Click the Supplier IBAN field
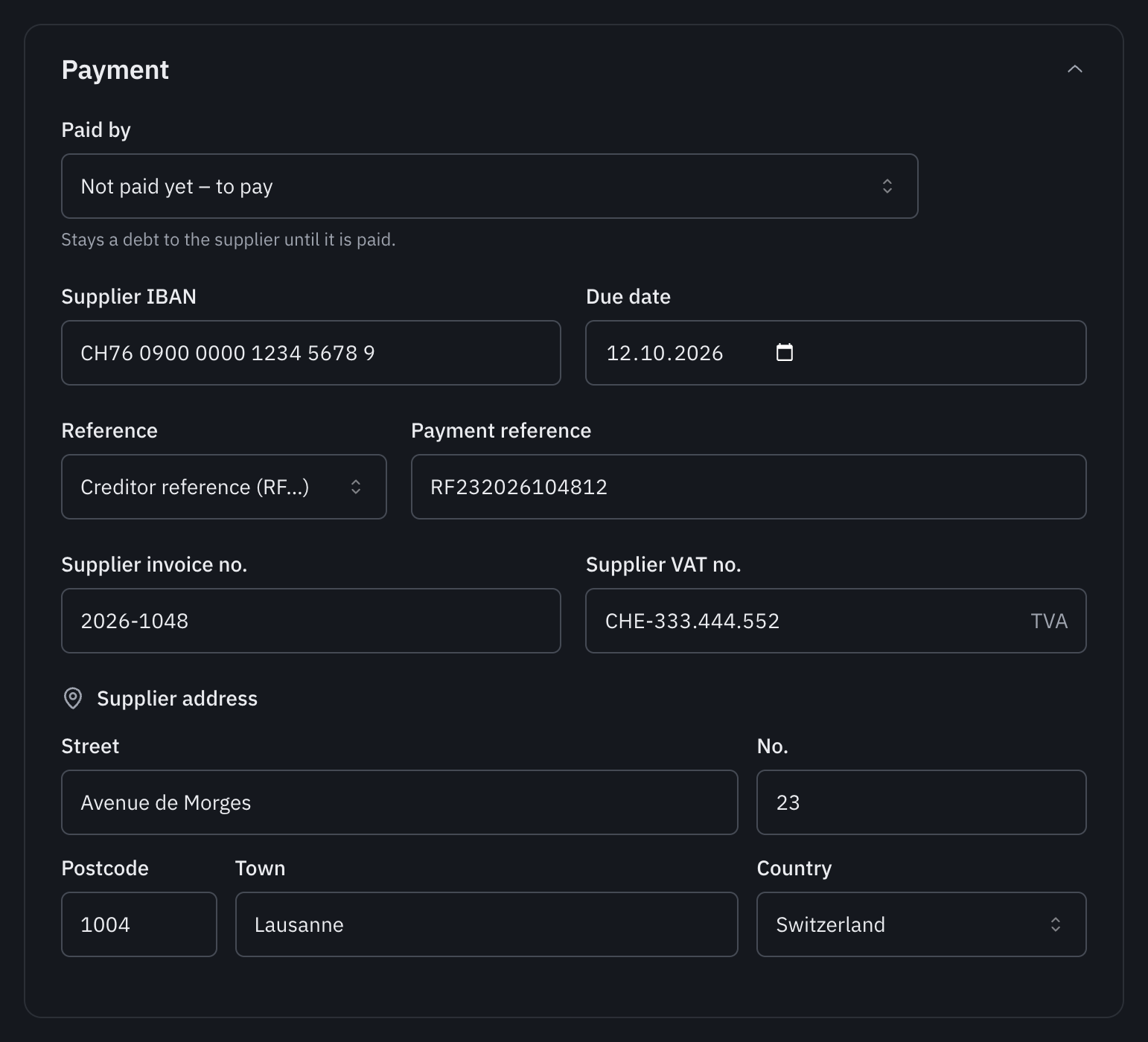 (x=311, y=353)
